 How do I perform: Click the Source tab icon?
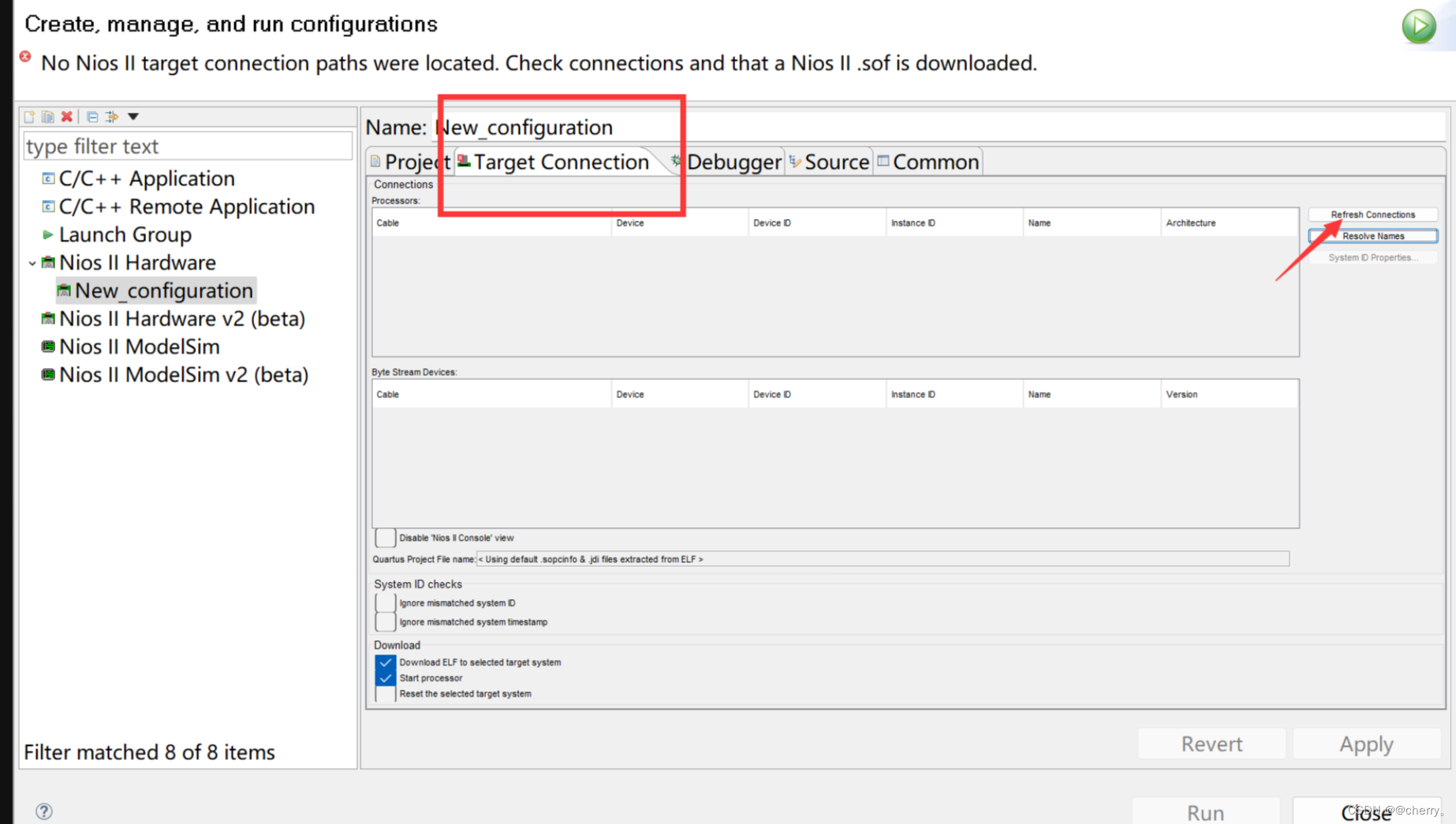795,161
